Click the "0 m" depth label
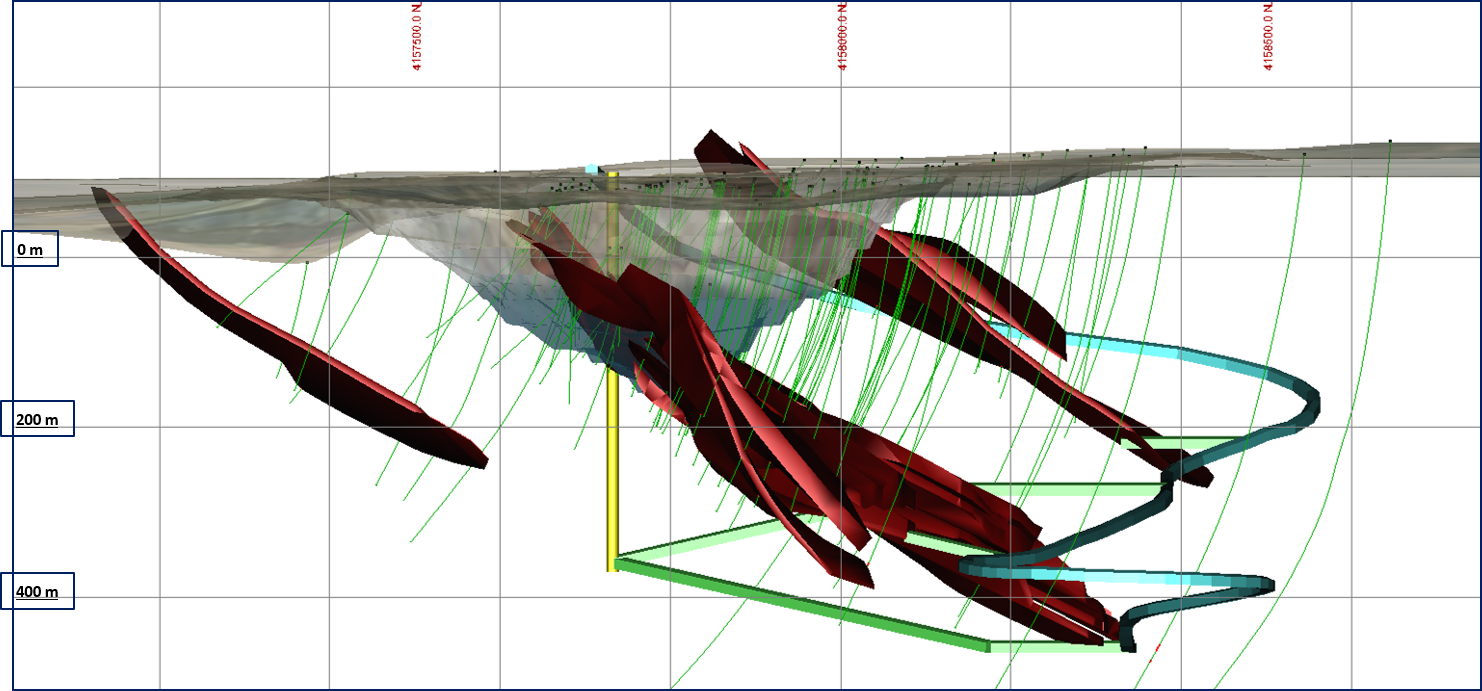The image size is (1482, 691). [x=30, y=248]
